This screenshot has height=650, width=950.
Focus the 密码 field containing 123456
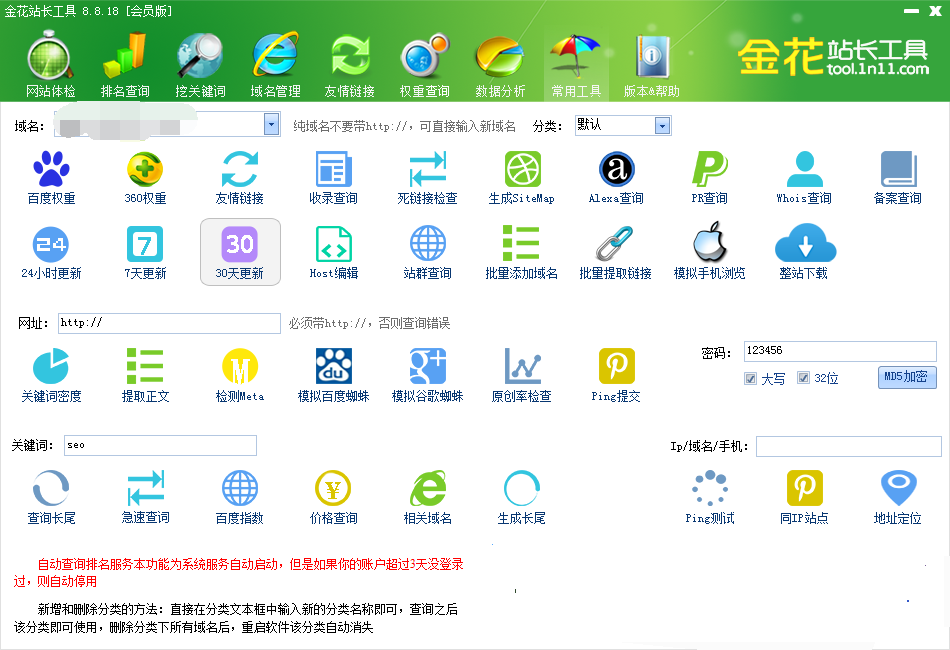pos(840,351)
